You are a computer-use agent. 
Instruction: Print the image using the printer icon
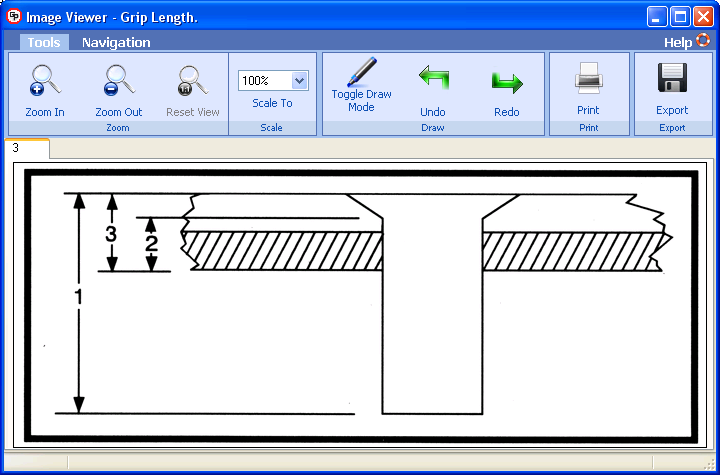588,78
